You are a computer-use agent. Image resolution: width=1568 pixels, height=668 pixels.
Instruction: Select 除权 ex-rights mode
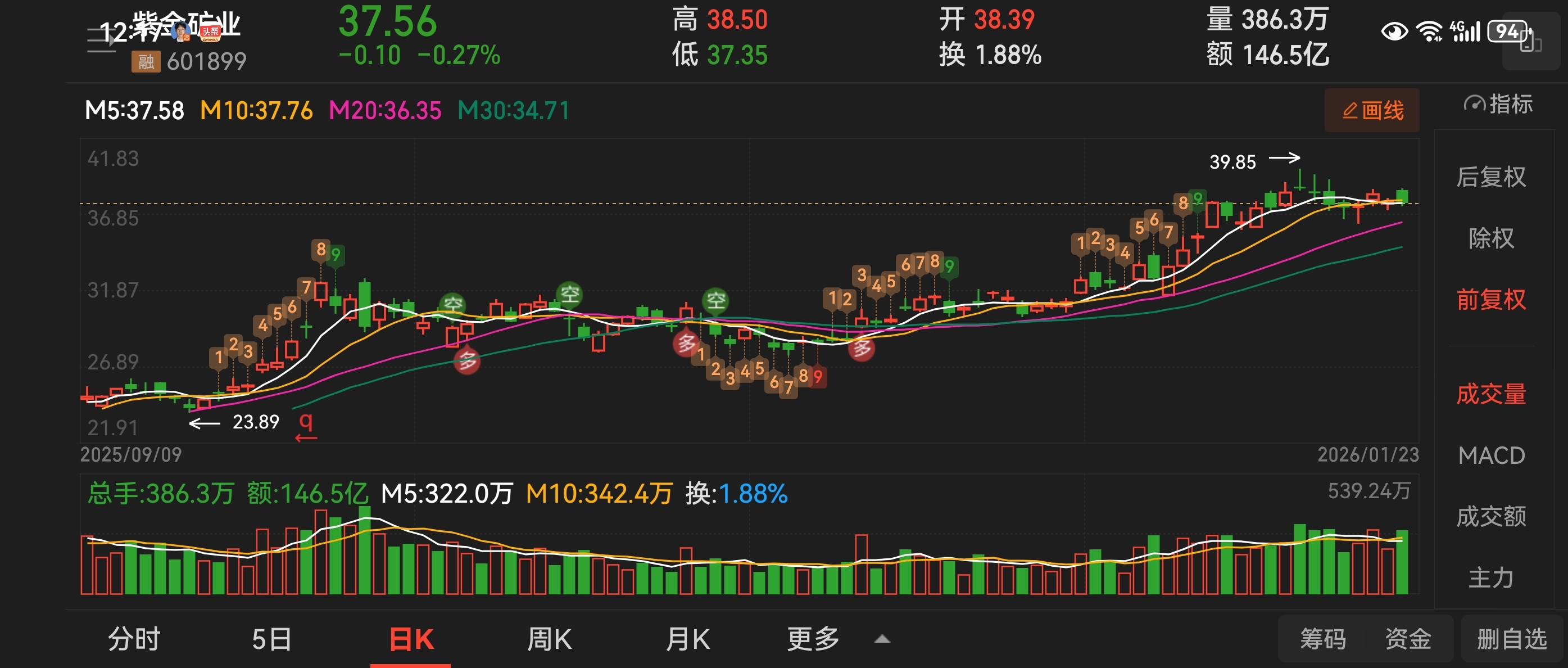click(x=1490, y=238)
